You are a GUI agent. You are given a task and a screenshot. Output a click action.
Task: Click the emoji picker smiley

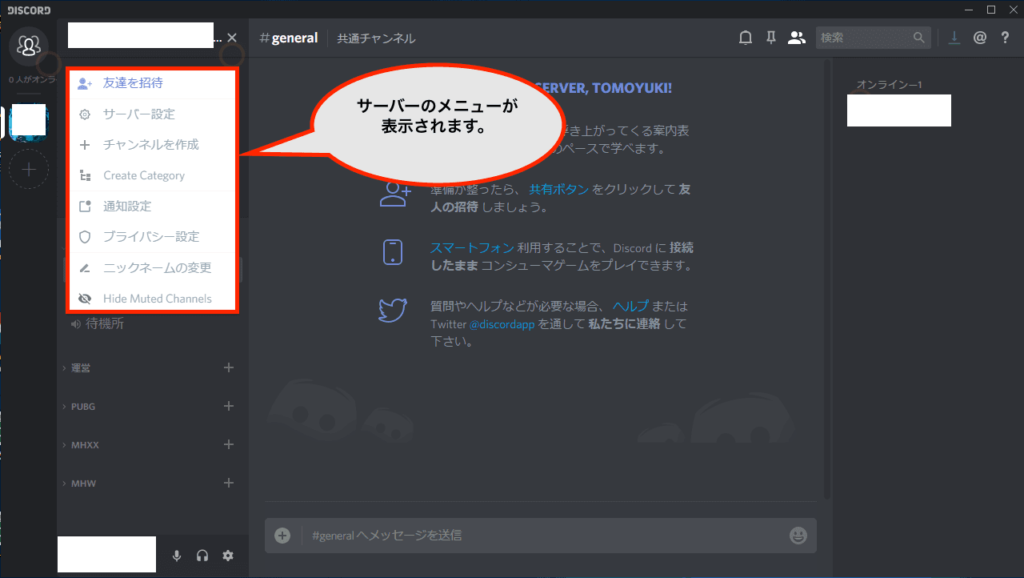797,535
